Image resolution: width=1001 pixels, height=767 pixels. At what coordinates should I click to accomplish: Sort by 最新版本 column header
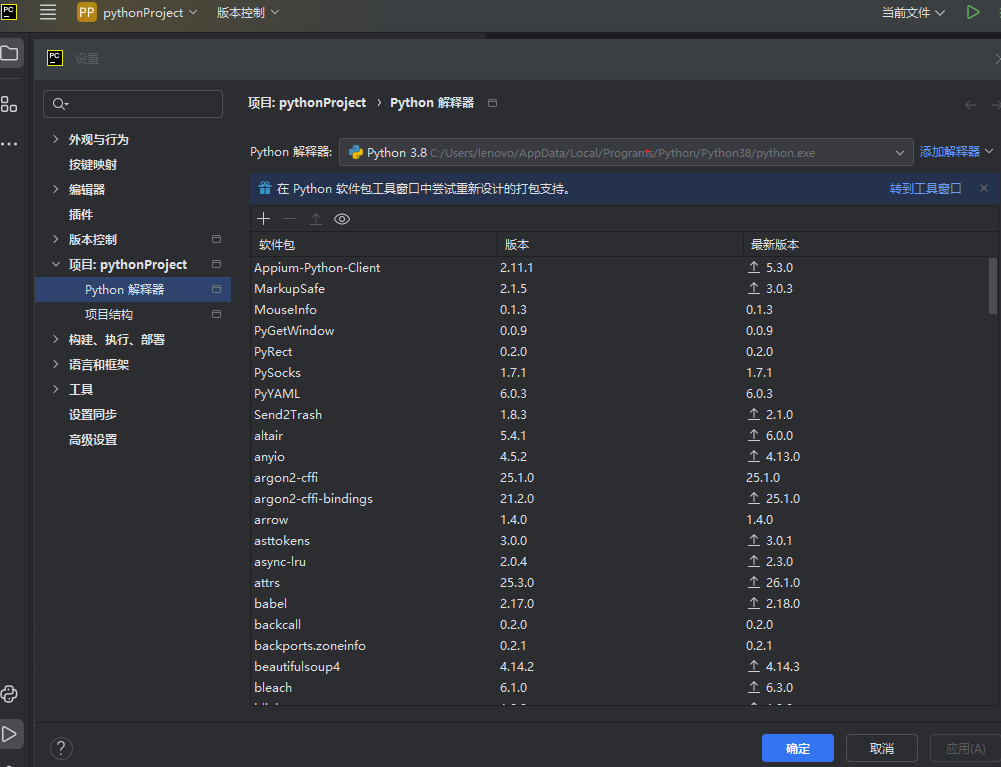click(870, 245)
